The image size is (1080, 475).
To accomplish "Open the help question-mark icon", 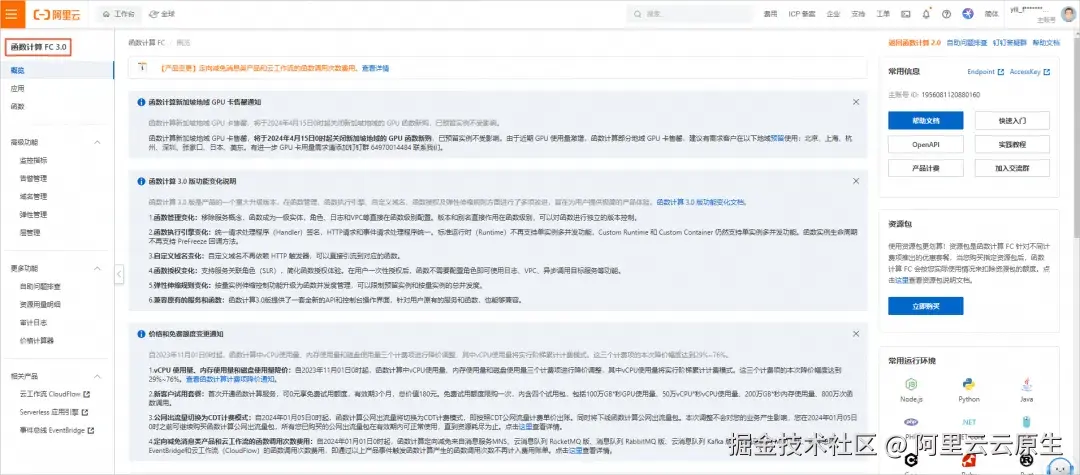I will [946, 14].
